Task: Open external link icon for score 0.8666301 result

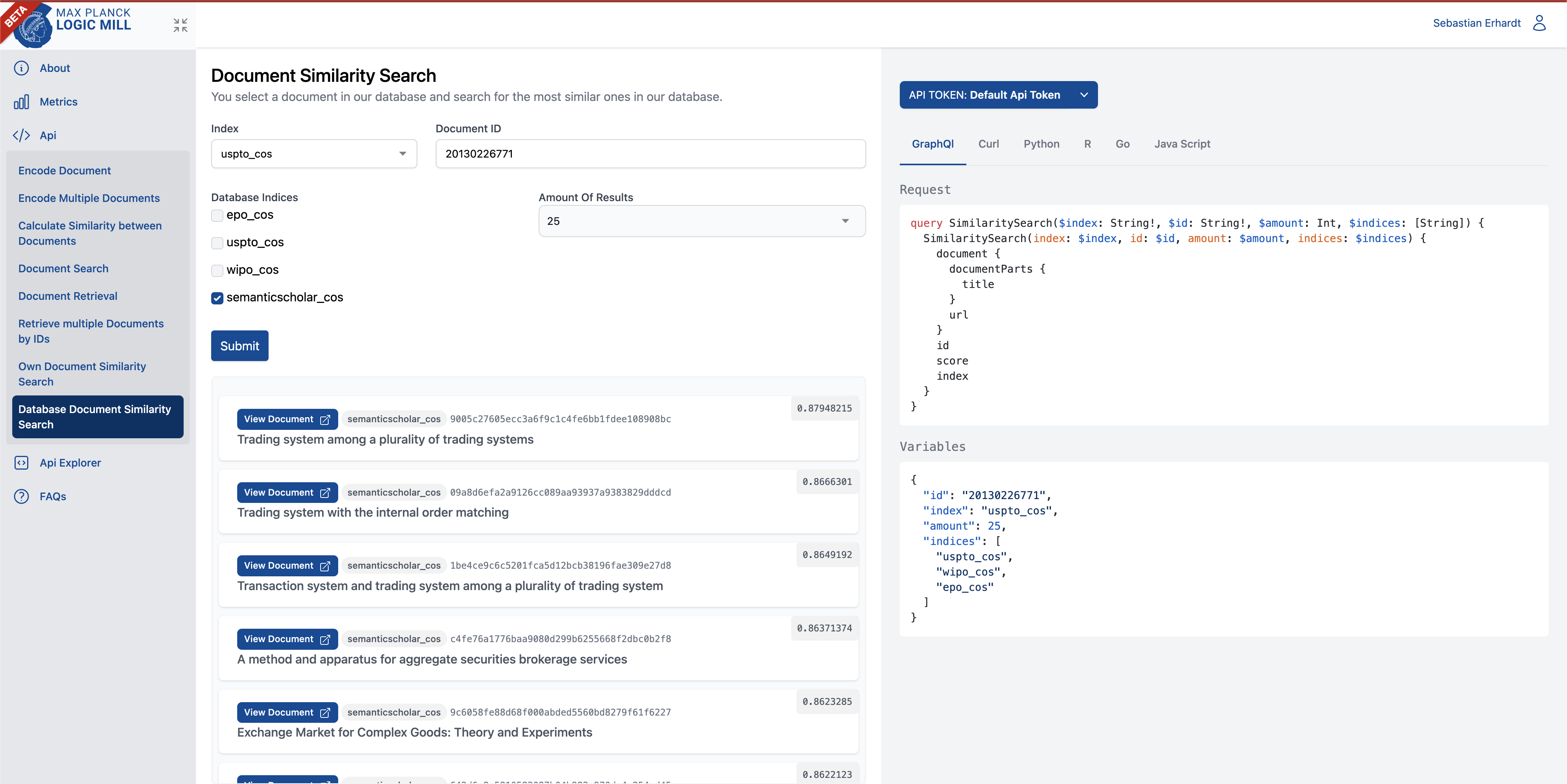Action: [325, 493]
